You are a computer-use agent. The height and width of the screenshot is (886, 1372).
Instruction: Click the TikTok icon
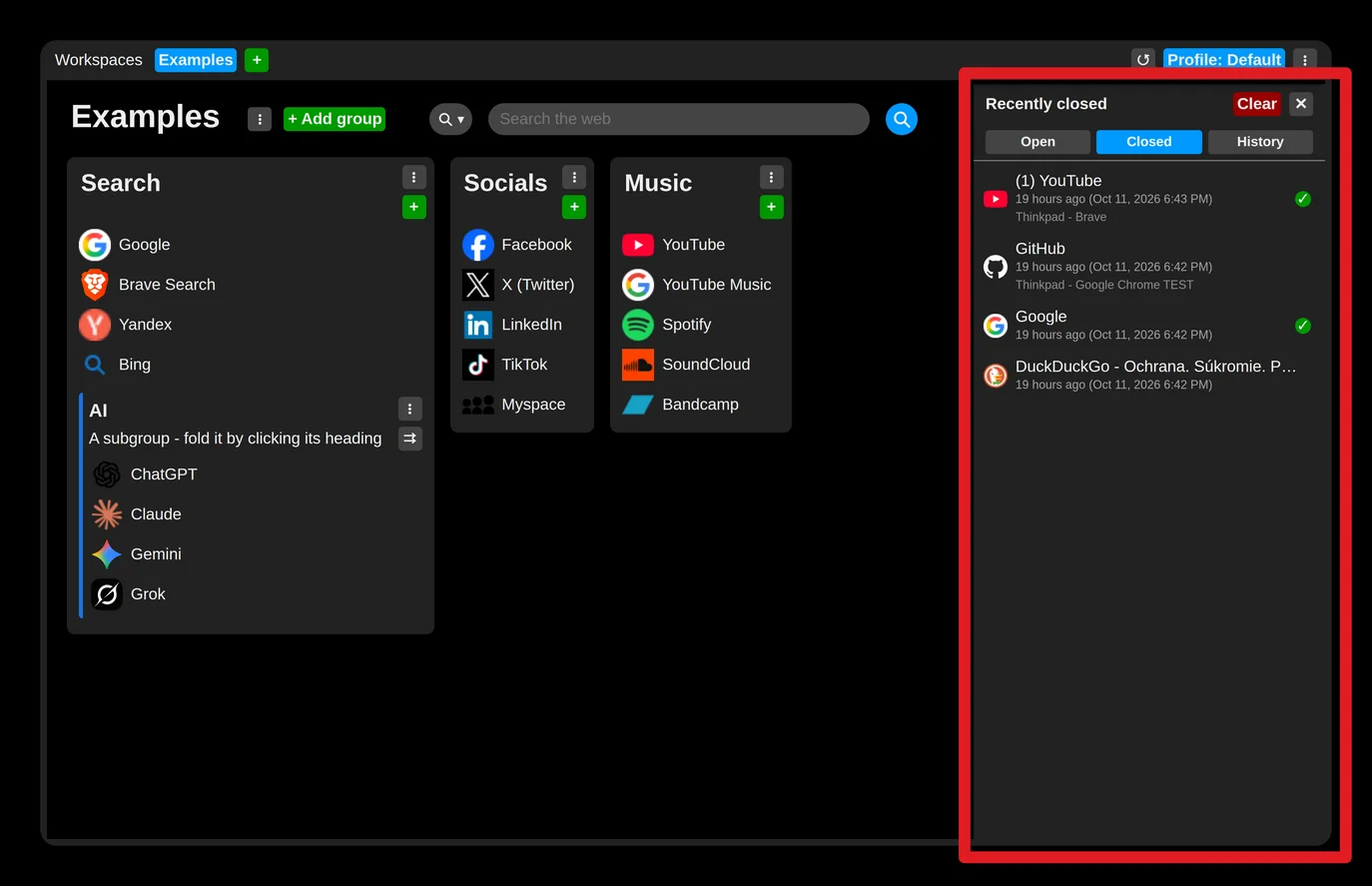click(x=478, y=365)
